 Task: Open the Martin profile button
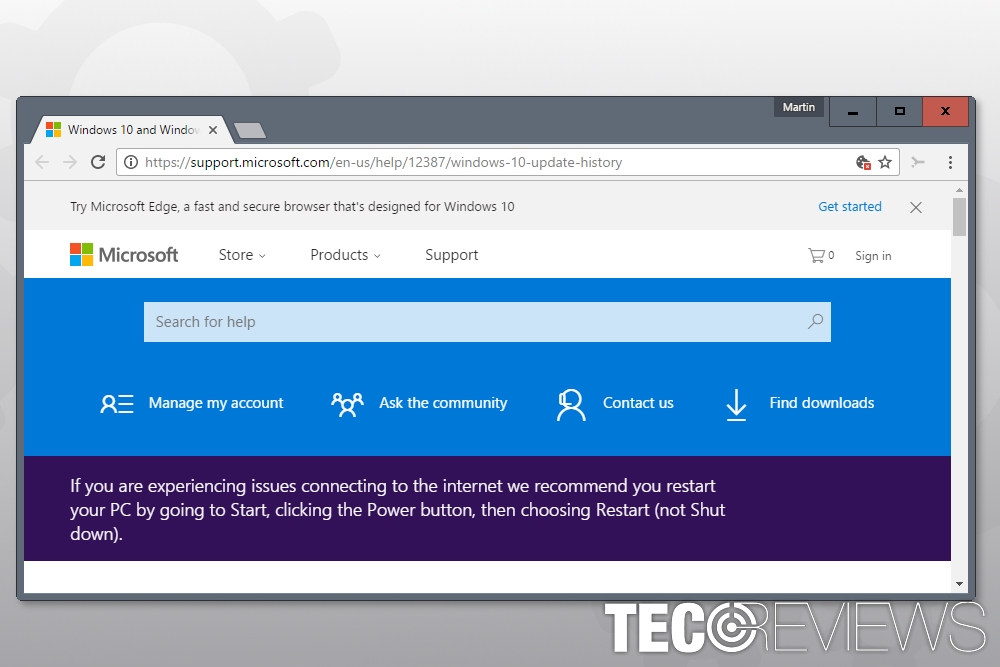(x=798, y=107)
